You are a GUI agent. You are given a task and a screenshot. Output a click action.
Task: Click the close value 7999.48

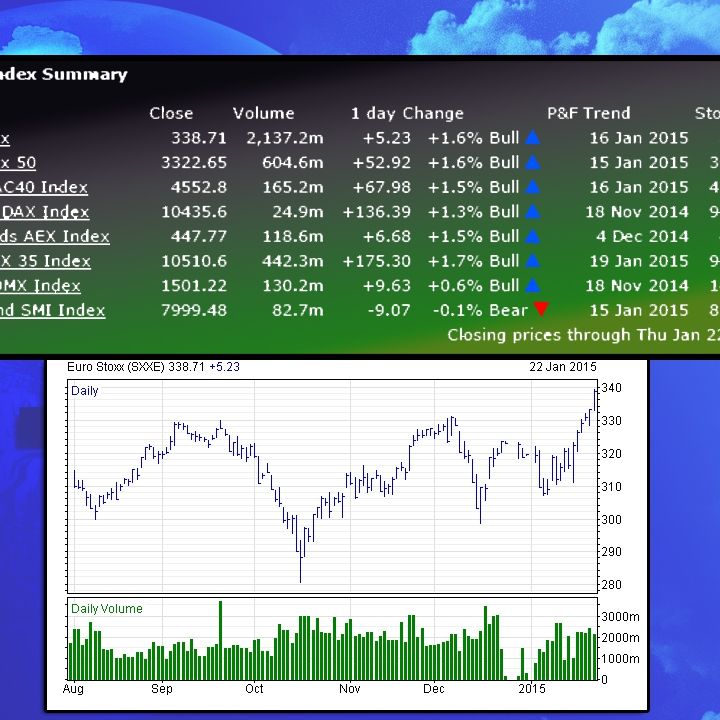coord(194,310)
